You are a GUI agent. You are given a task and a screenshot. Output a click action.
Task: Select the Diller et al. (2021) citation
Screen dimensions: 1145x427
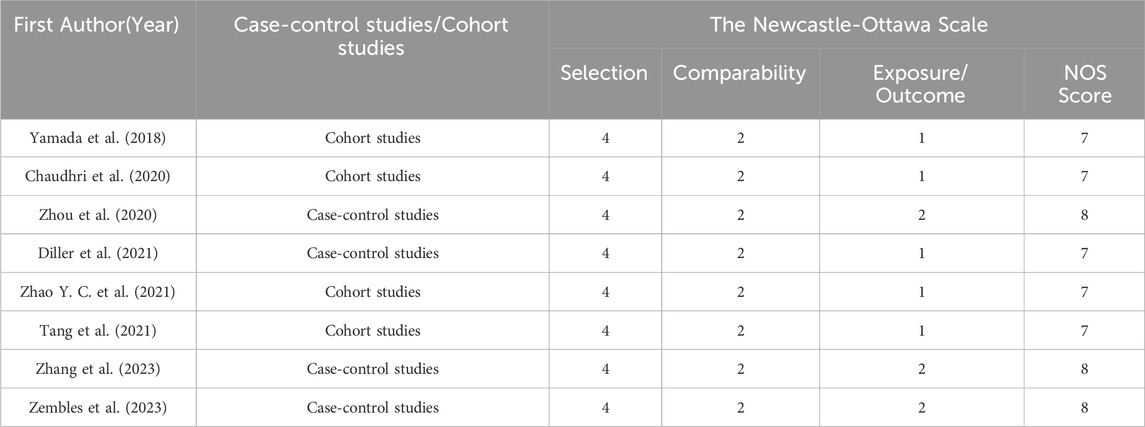coord(97,253)
